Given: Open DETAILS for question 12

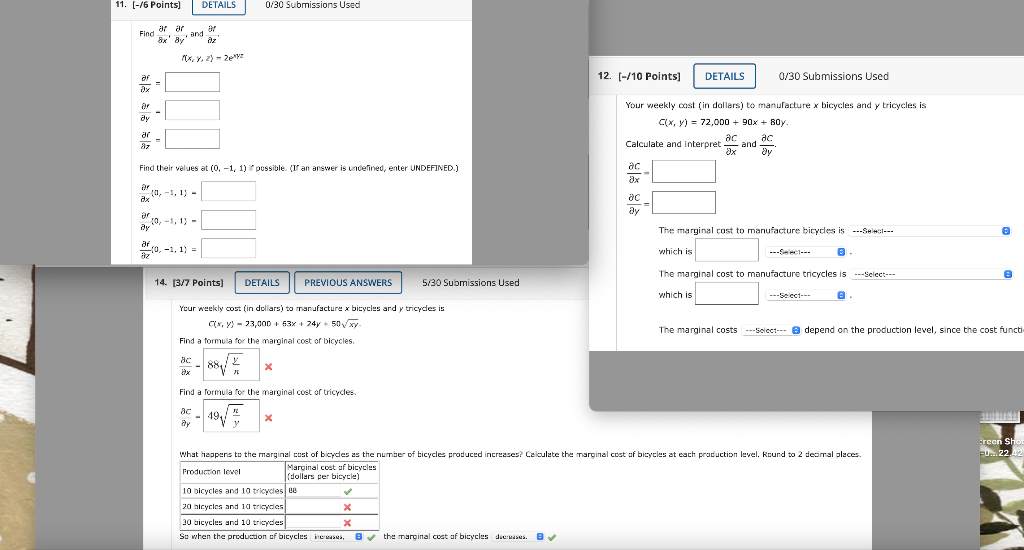Looking at the screenshot, I should point(724,76).
